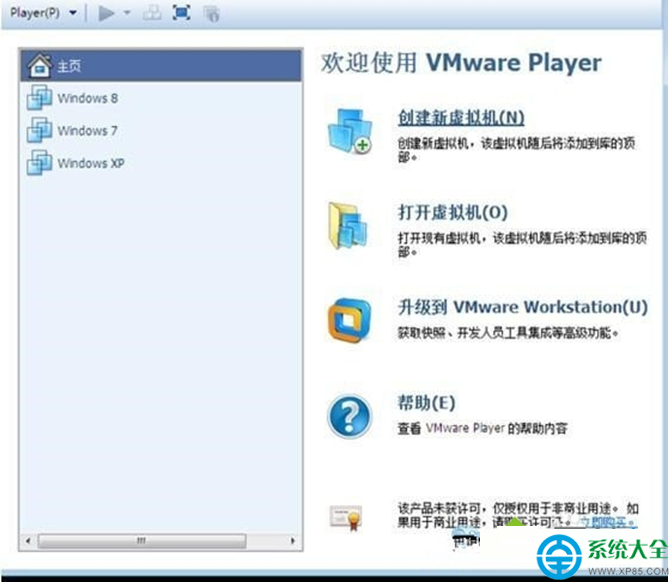Click the open virtual machine folder icon
Viewport: 671px width, 582px height.
pyautogui.click(x=347, y=226)
